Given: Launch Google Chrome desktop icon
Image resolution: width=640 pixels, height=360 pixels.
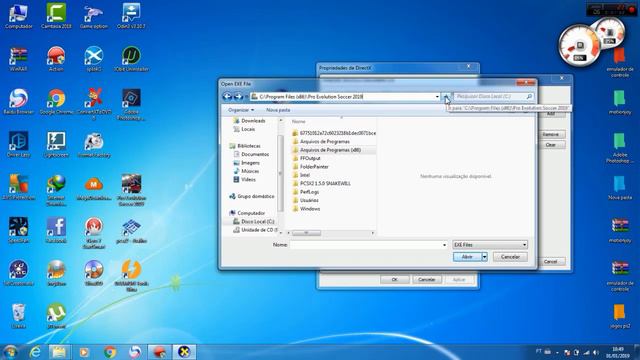Looking at the screenshot, I should (56, 102).
